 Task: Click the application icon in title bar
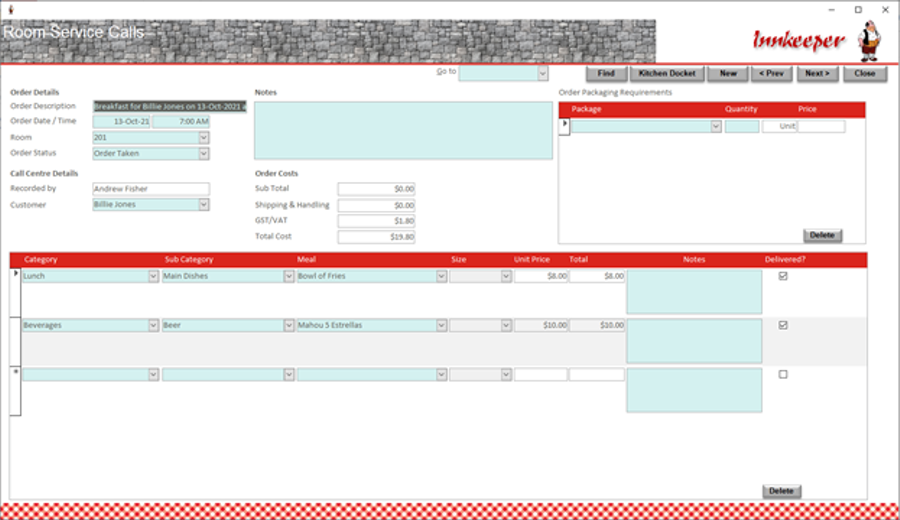pos(11,9)
